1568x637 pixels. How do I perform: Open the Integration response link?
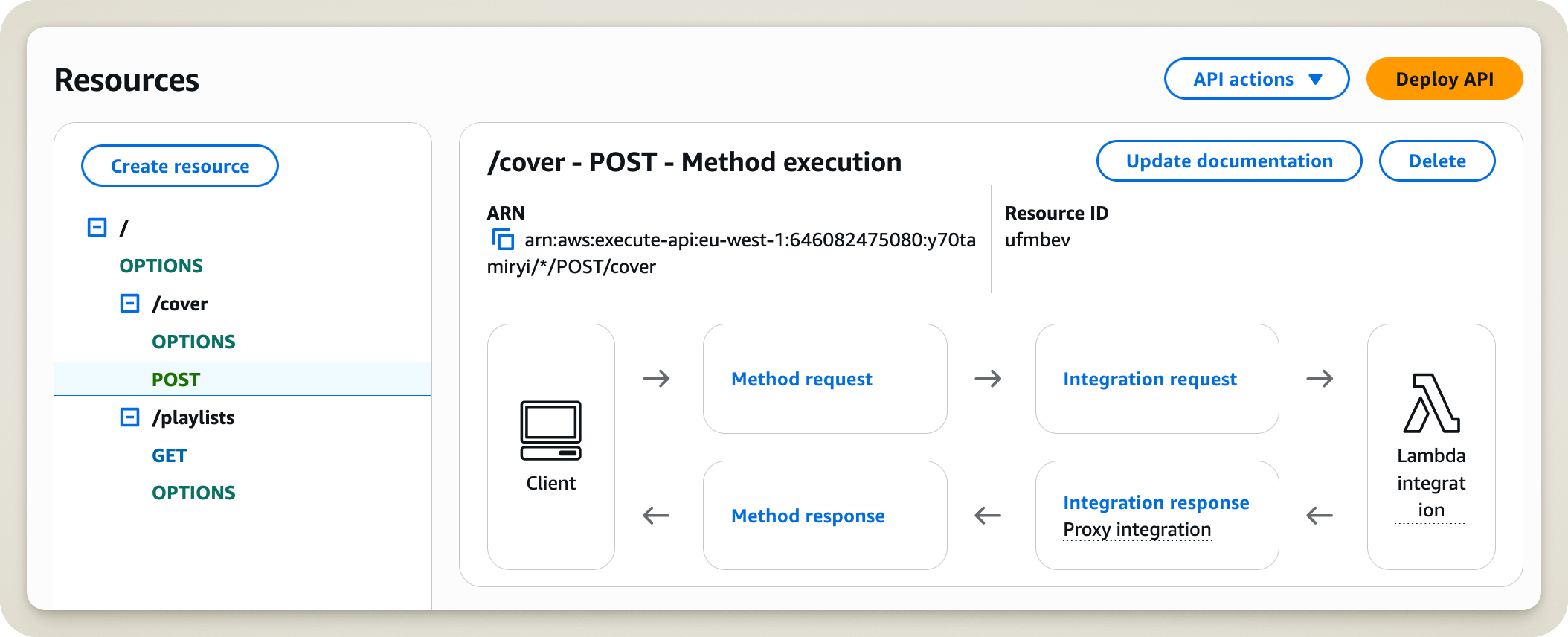[x=1156, y=502]
